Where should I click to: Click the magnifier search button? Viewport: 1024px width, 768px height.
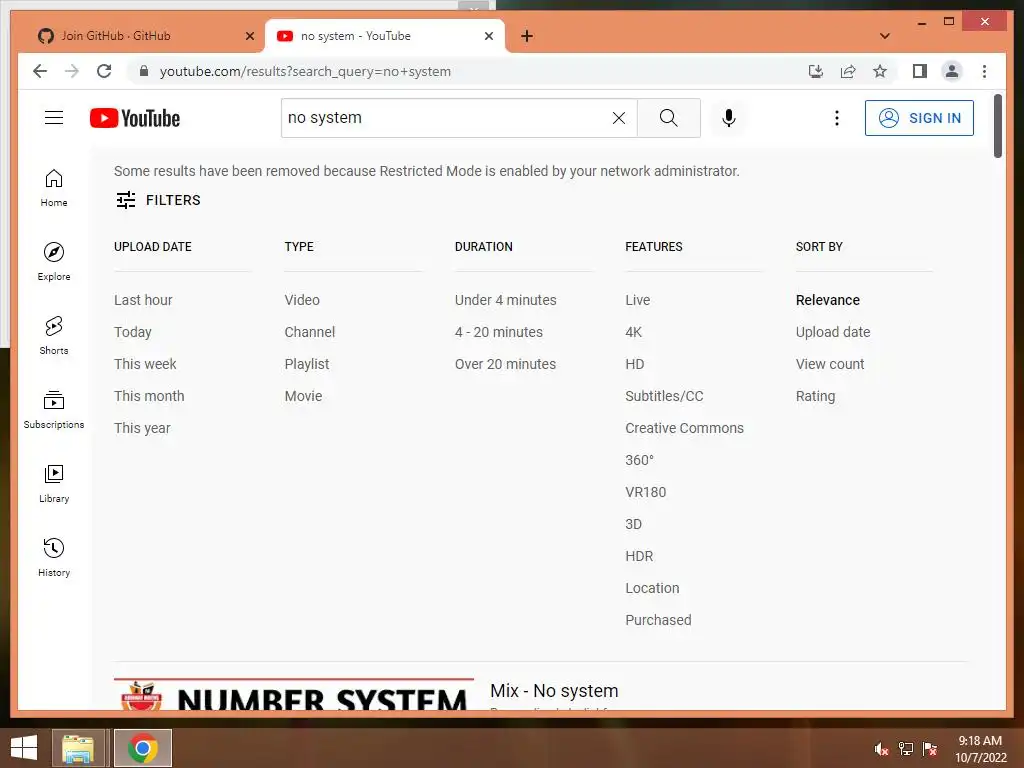point(668,118)
